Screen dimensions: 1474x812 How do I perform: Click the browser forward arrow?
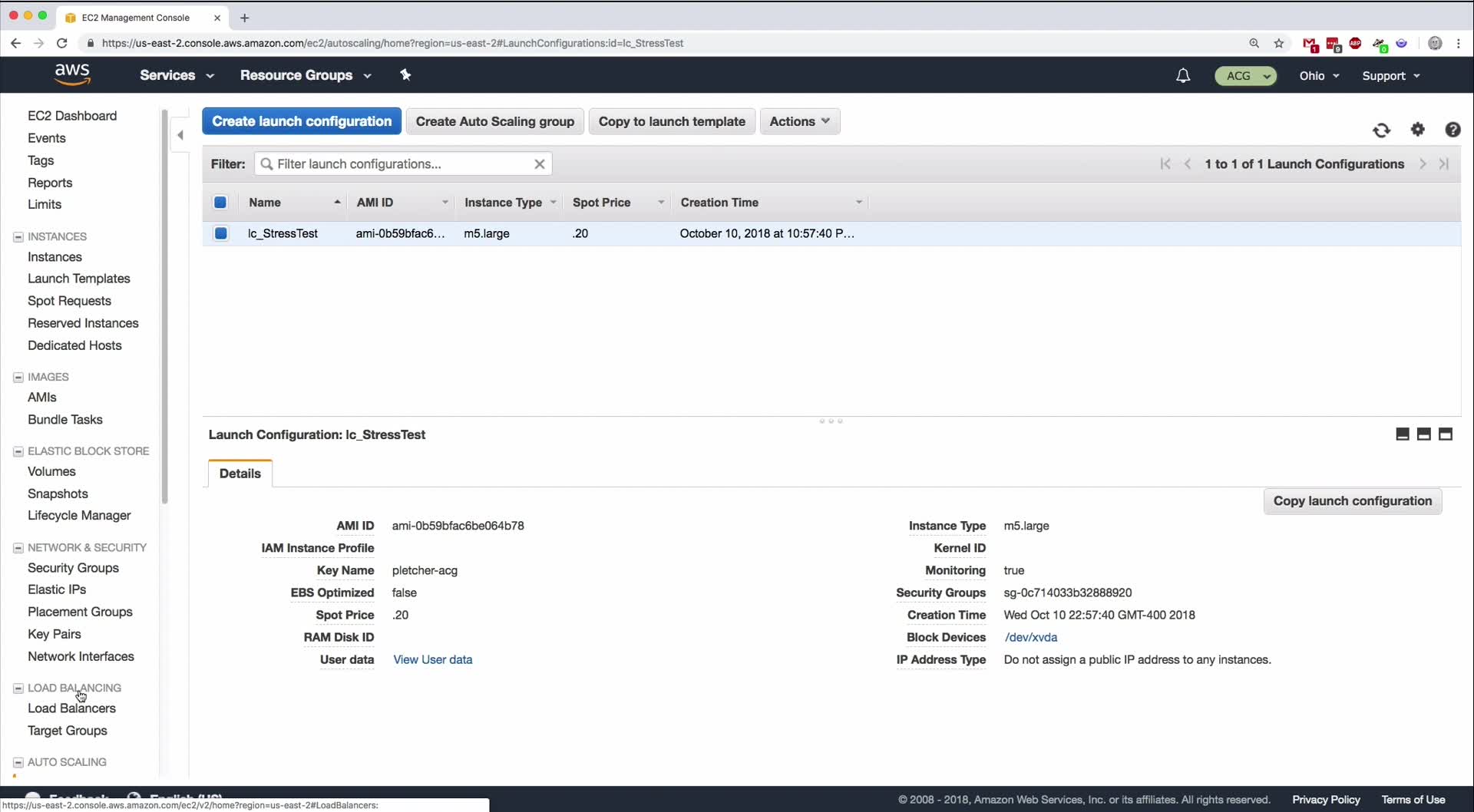(x=39, y=43)
